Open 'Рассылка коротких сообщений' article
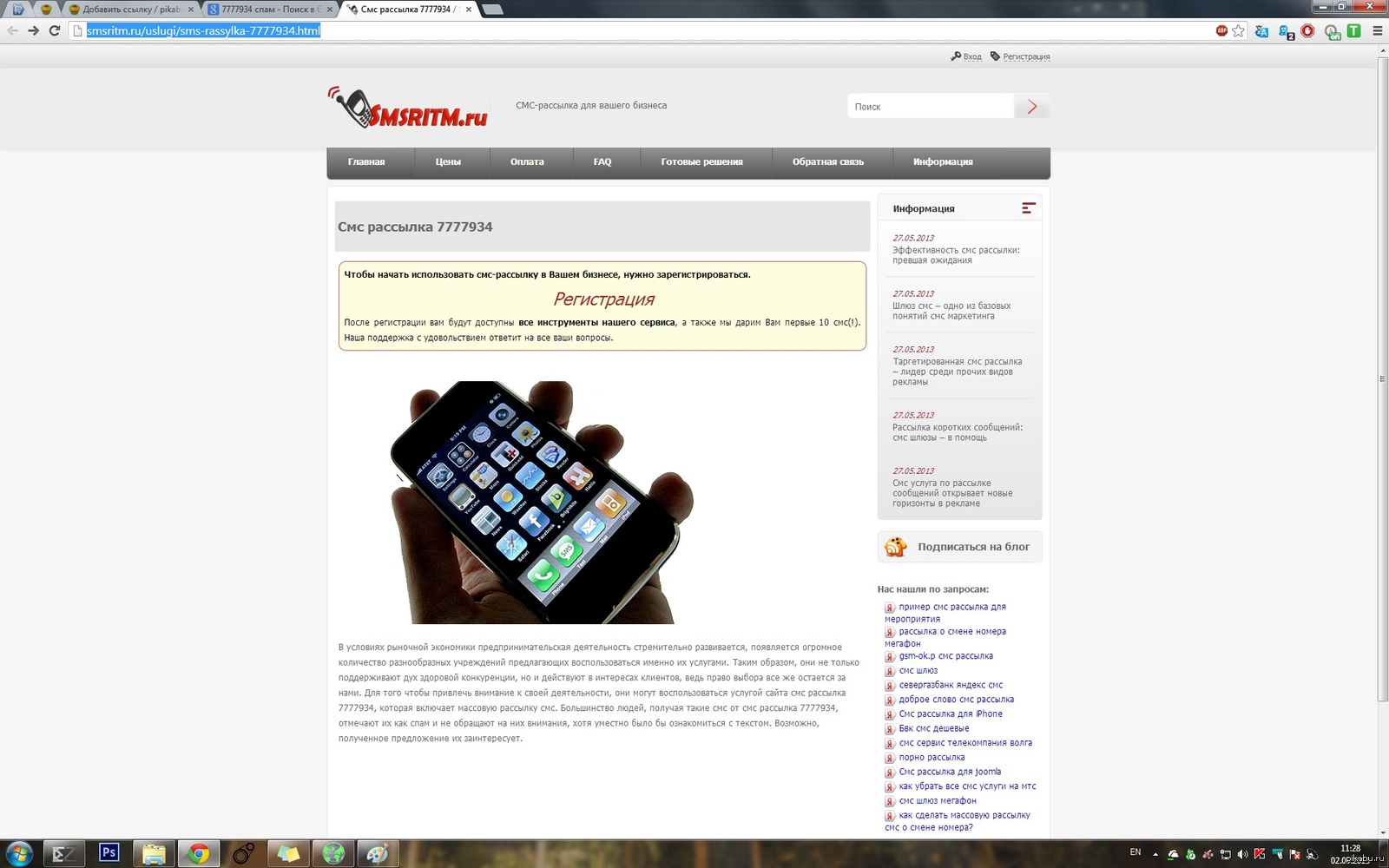Image resolution: width=1389 pixels, height=868 pixels. coord(958,432)
